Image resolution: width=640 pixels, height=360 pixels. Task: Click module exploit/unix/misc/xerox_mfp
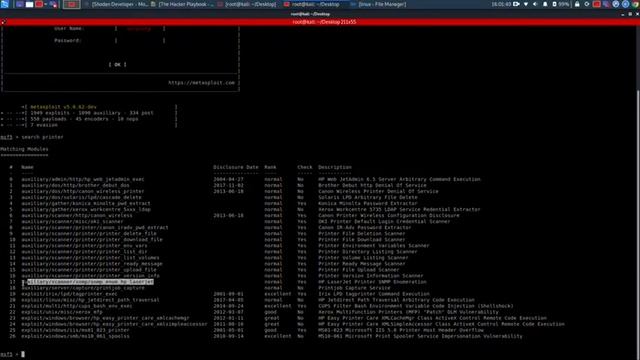62,312
